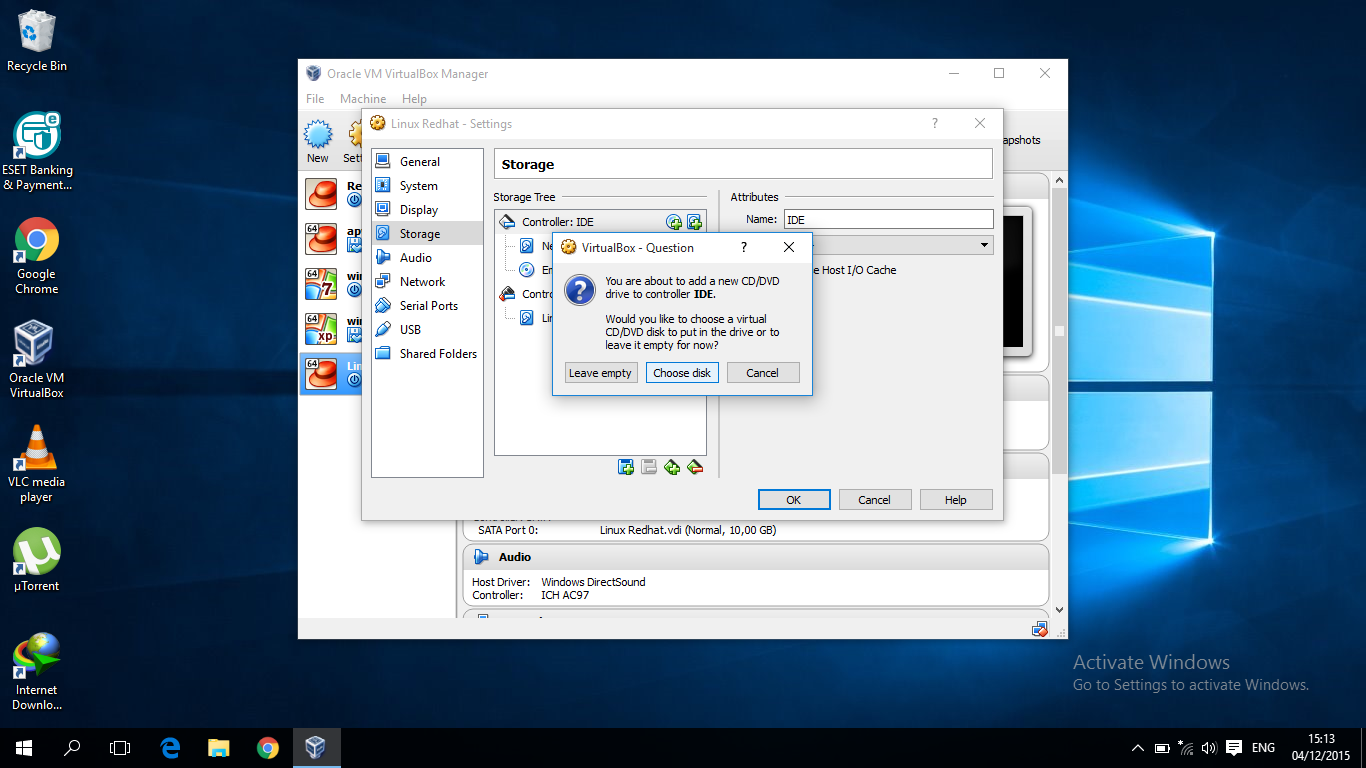Click the question mark in Settings title bar
Screen dimensions: 1366x768
(935, 124)
